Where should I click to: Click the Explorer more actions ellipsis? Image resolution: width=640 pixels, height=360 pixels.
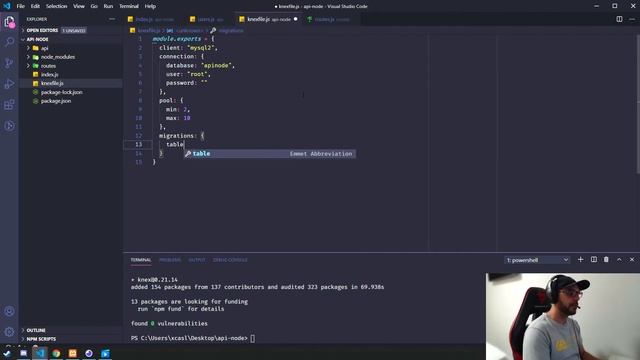click(112, 19)
